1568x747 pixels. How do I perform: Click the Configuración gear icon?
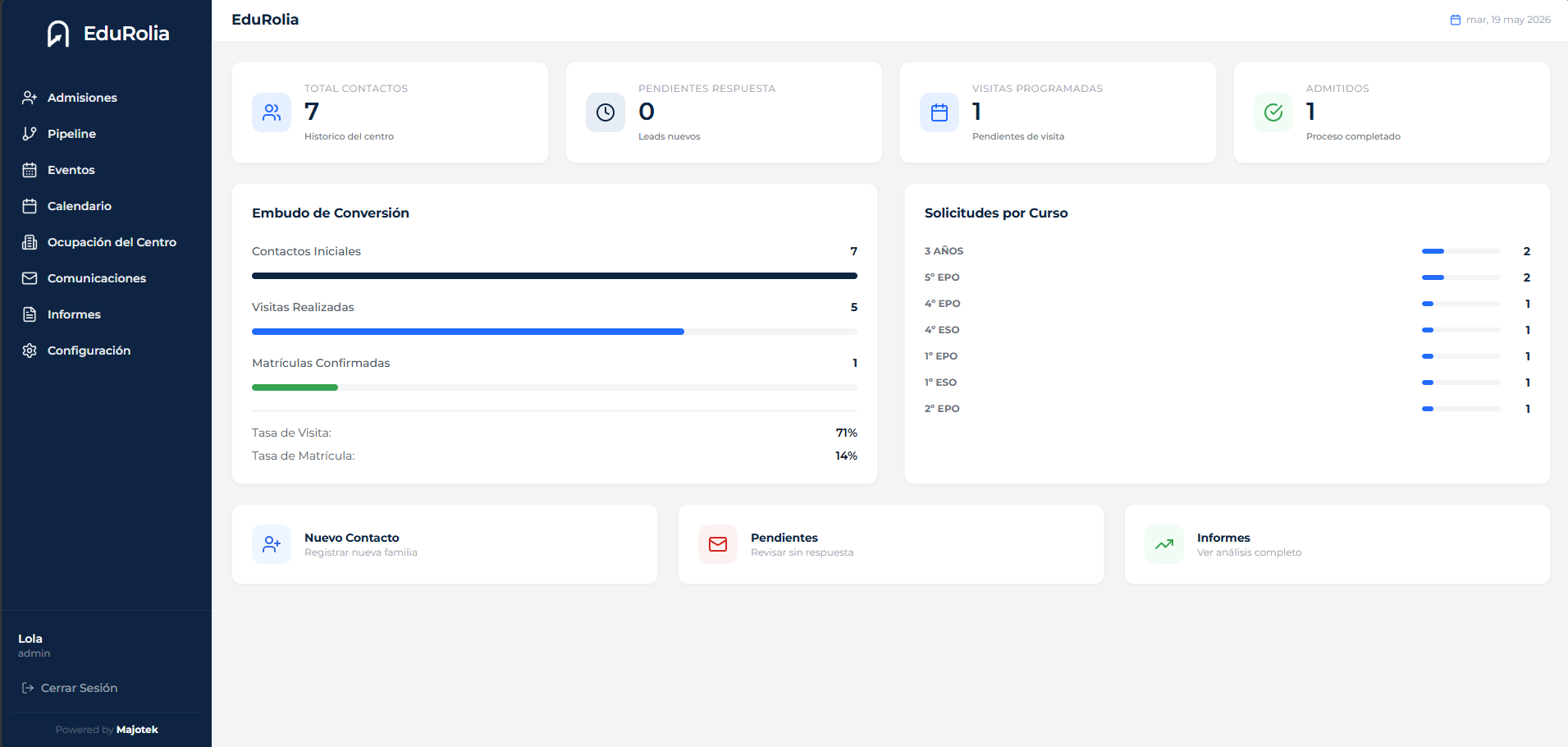[30, 351]
